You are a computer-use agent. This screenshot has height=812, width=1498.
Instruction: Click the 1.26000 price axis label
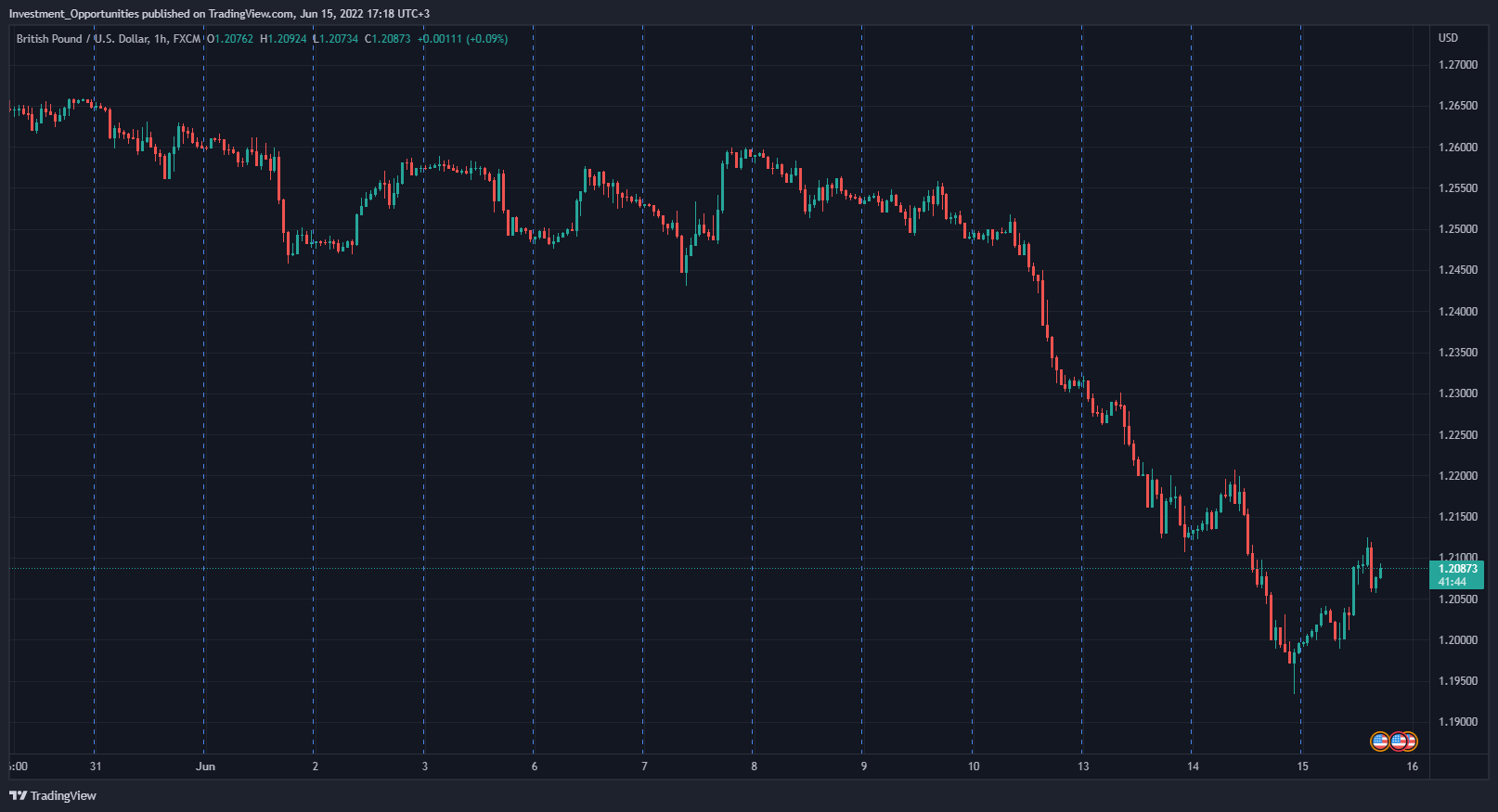(x=1458, y=148)
